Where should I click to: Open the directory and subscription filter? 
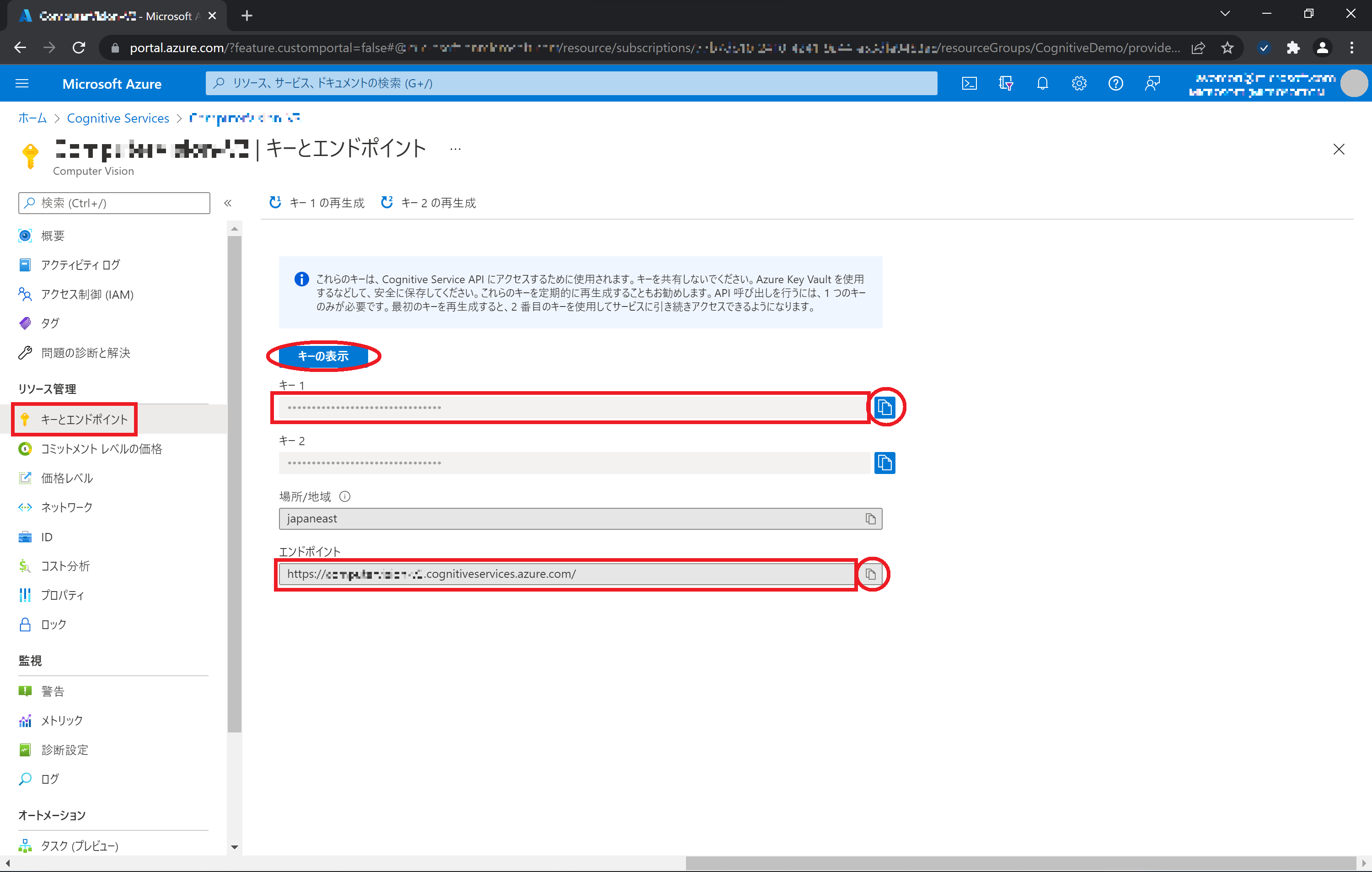click(1006, 83)
